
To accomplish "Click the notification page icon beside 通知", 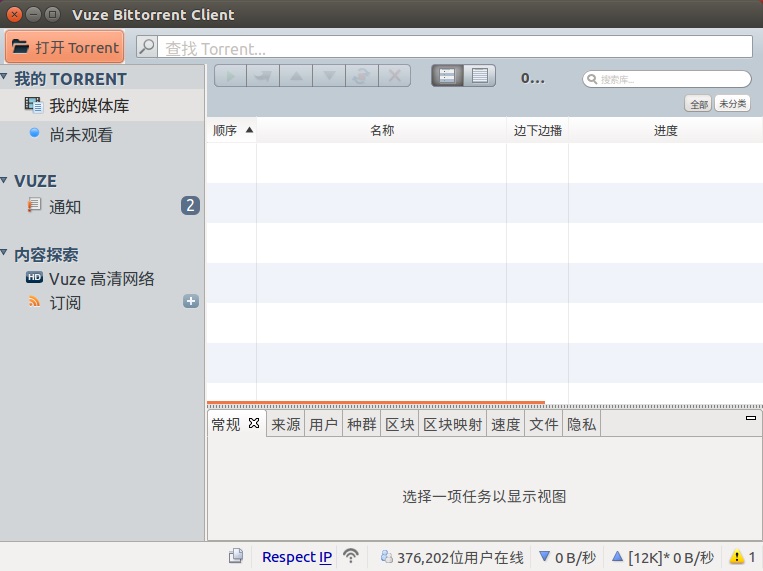I will [34, 205].
